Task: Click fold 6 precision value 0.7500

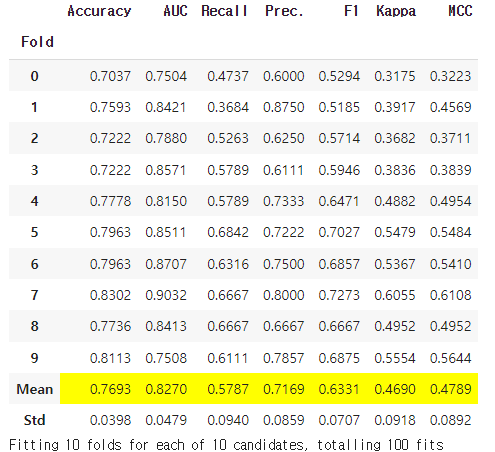Action: click(x=284, y=264)
